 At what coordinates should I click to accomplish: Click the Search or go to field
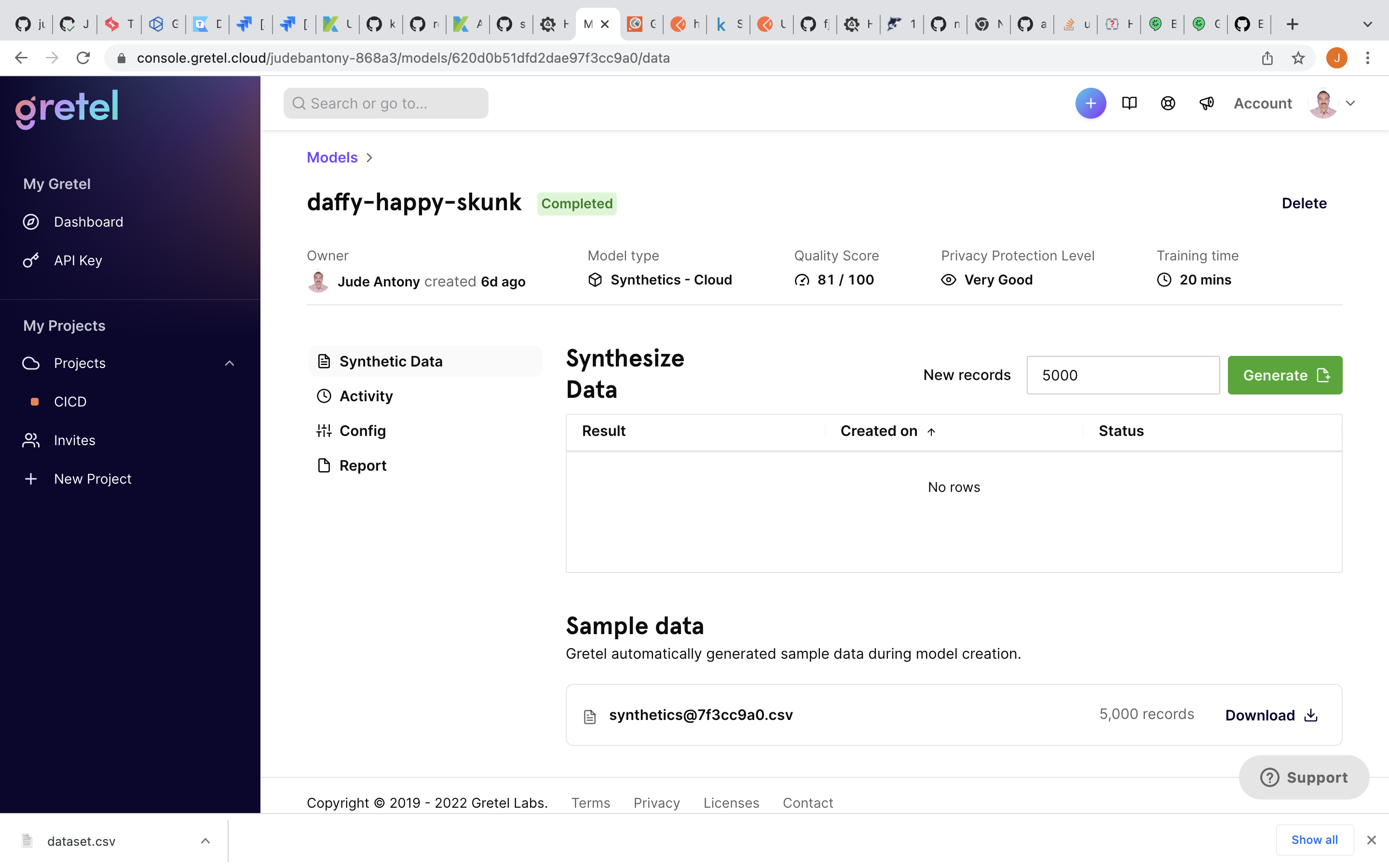pos(386,103)
